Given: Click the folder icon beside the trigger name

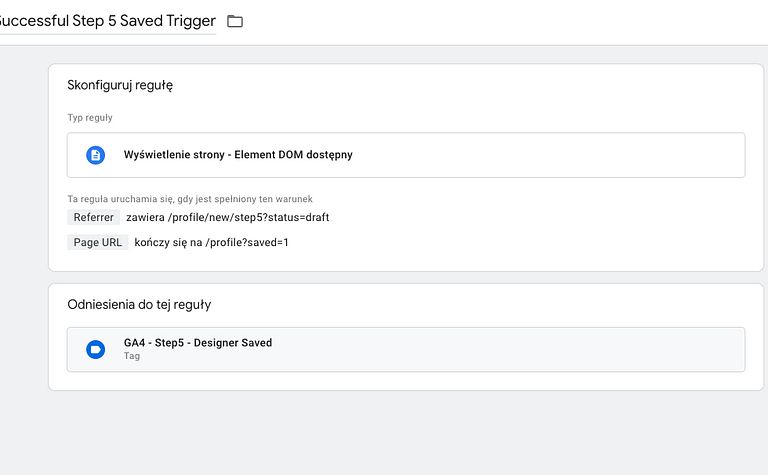Looking at the screenshot, I should pos(235,21).
